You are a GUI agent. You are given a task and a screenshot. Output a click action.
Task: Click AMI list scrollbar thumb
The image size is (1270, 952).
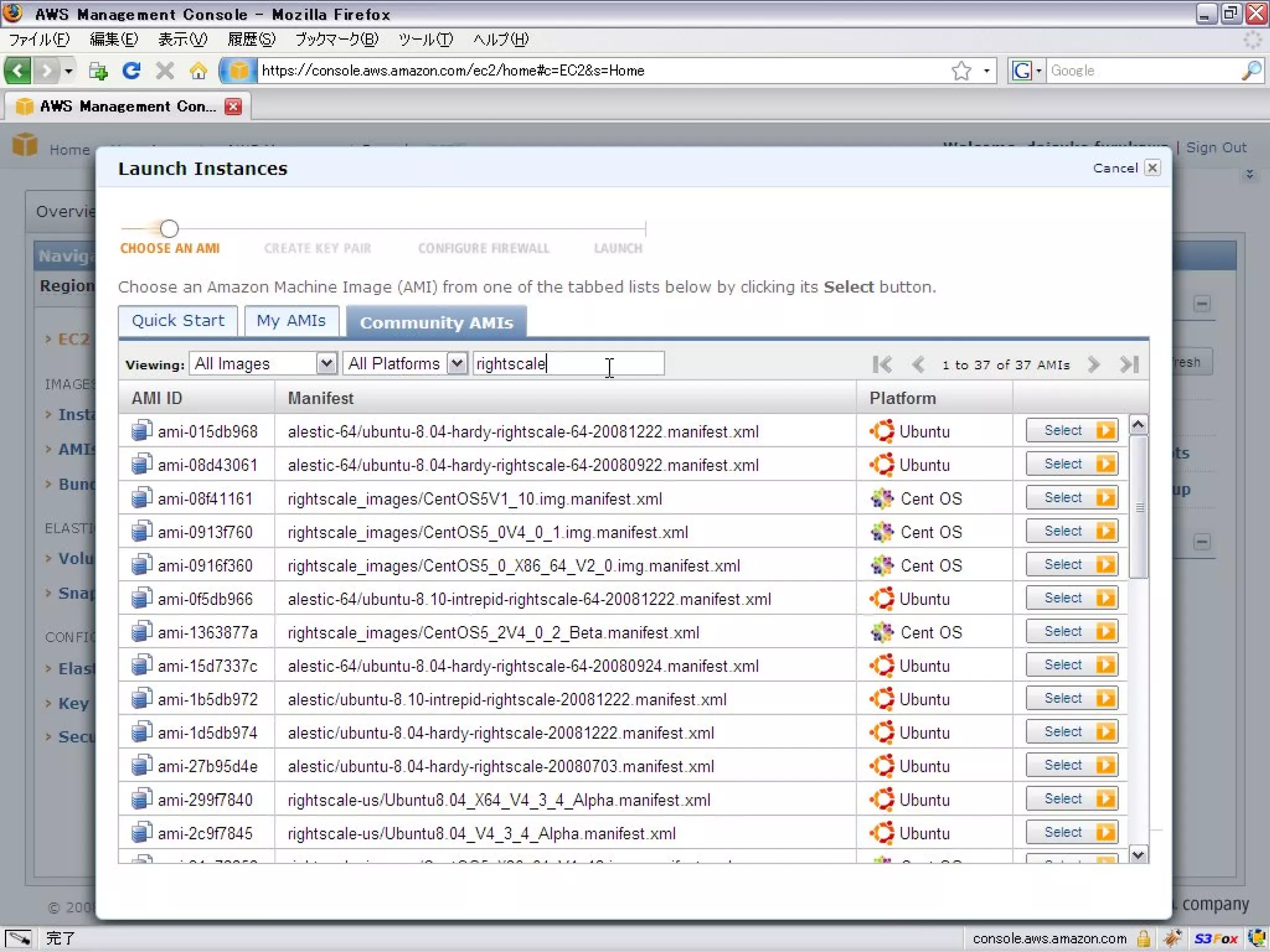pyautogui.click(x=1138, y=507)
